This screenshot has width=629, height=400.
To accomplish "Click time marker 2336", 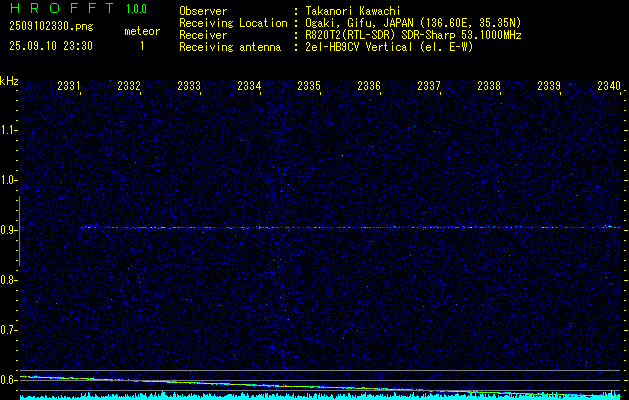I will 369,85.
